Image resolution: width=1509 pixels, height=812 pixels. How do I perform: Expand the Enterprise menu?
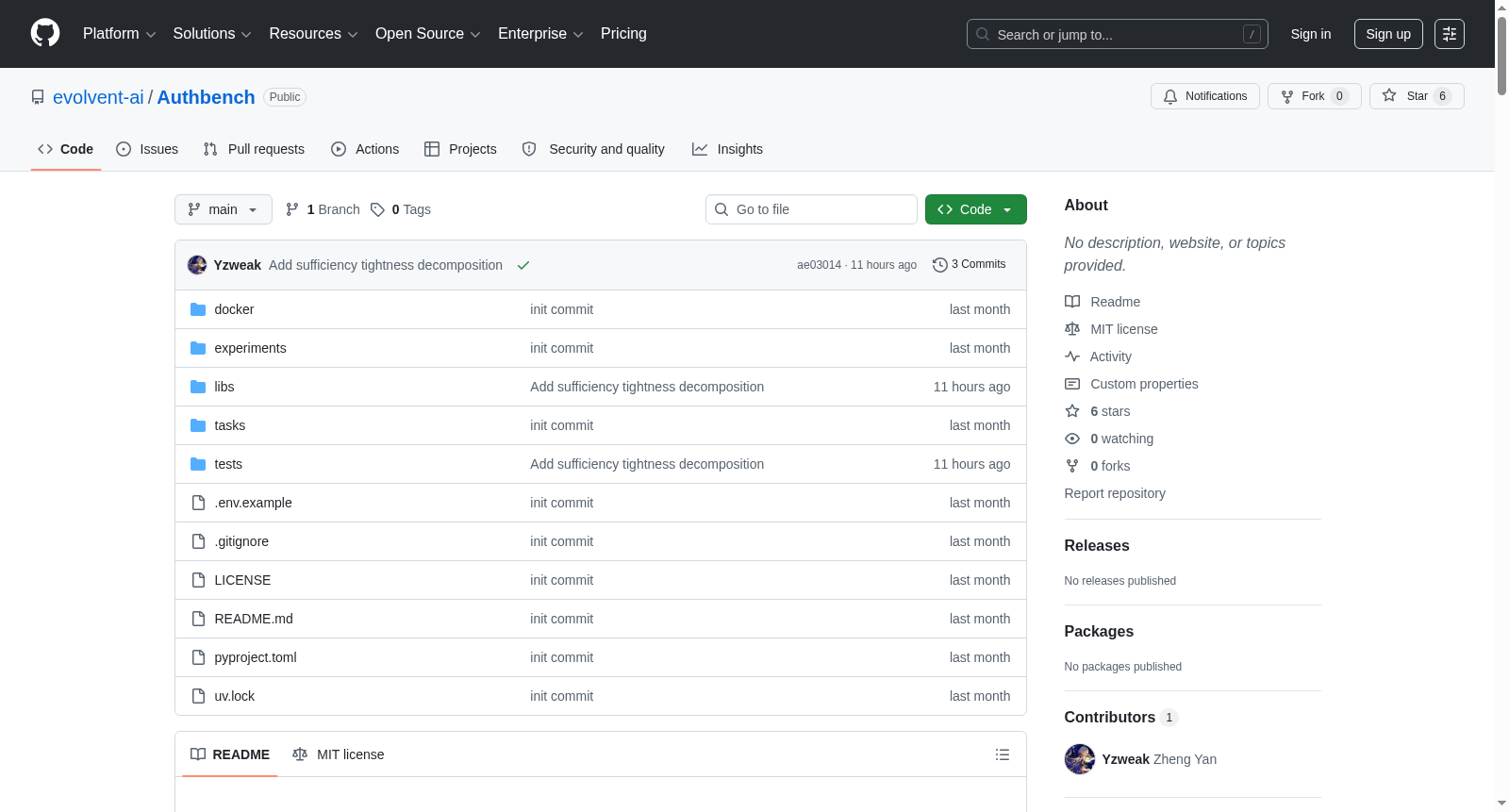coord(540,34)
